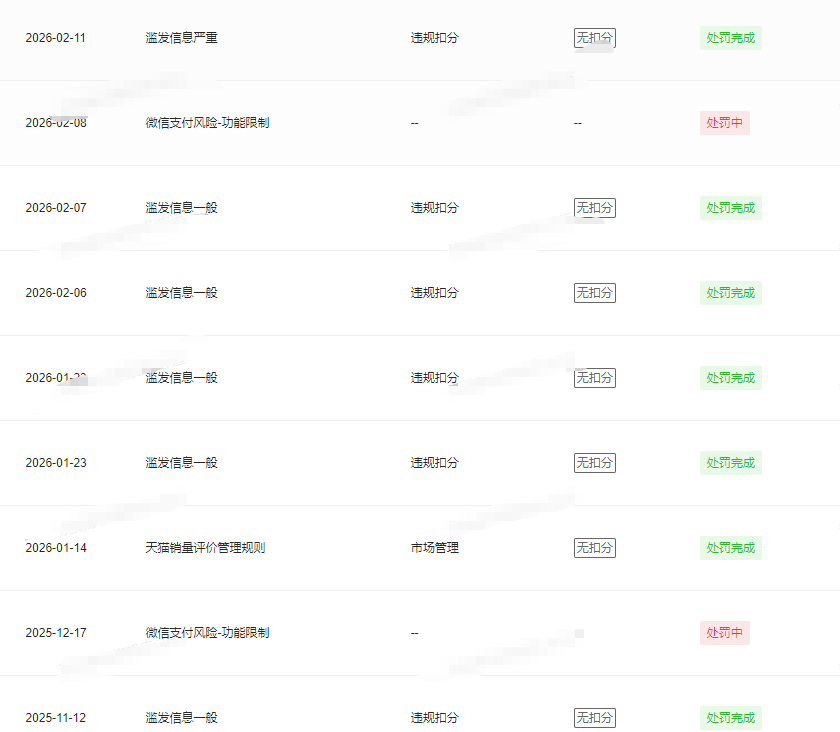Open 微信支付风险-功能限制 entry dated 2026-02-08
This screenshot has width=840, height=732.
point(207,123)
